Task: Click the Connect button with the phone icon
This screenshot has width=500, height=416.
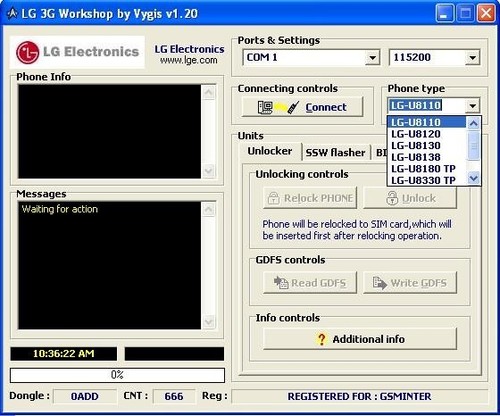Action: pos(302,107)
